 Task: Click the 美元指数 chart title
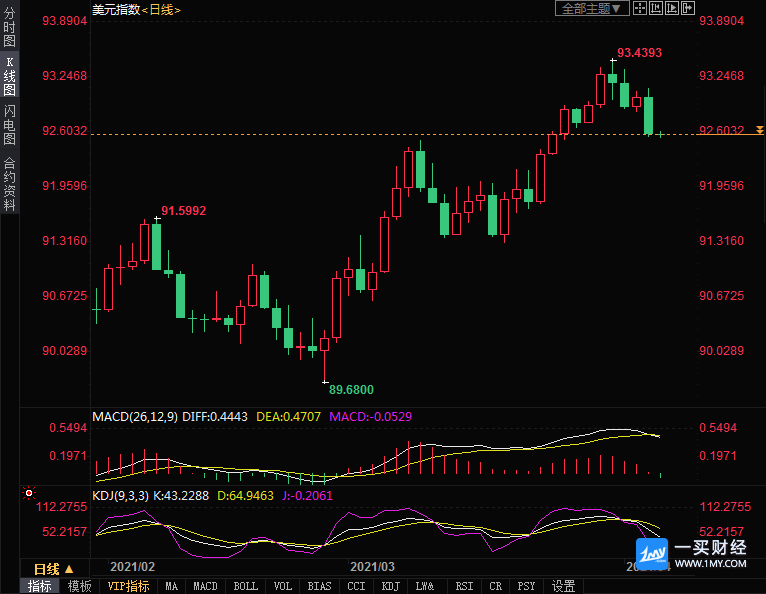pos(116,9)
